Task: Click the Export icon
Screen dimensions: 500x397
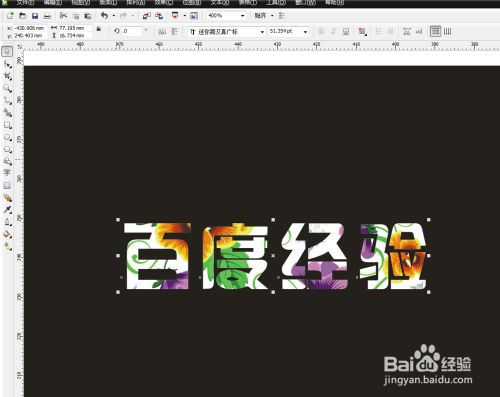Action: click(x=159, y=16)
